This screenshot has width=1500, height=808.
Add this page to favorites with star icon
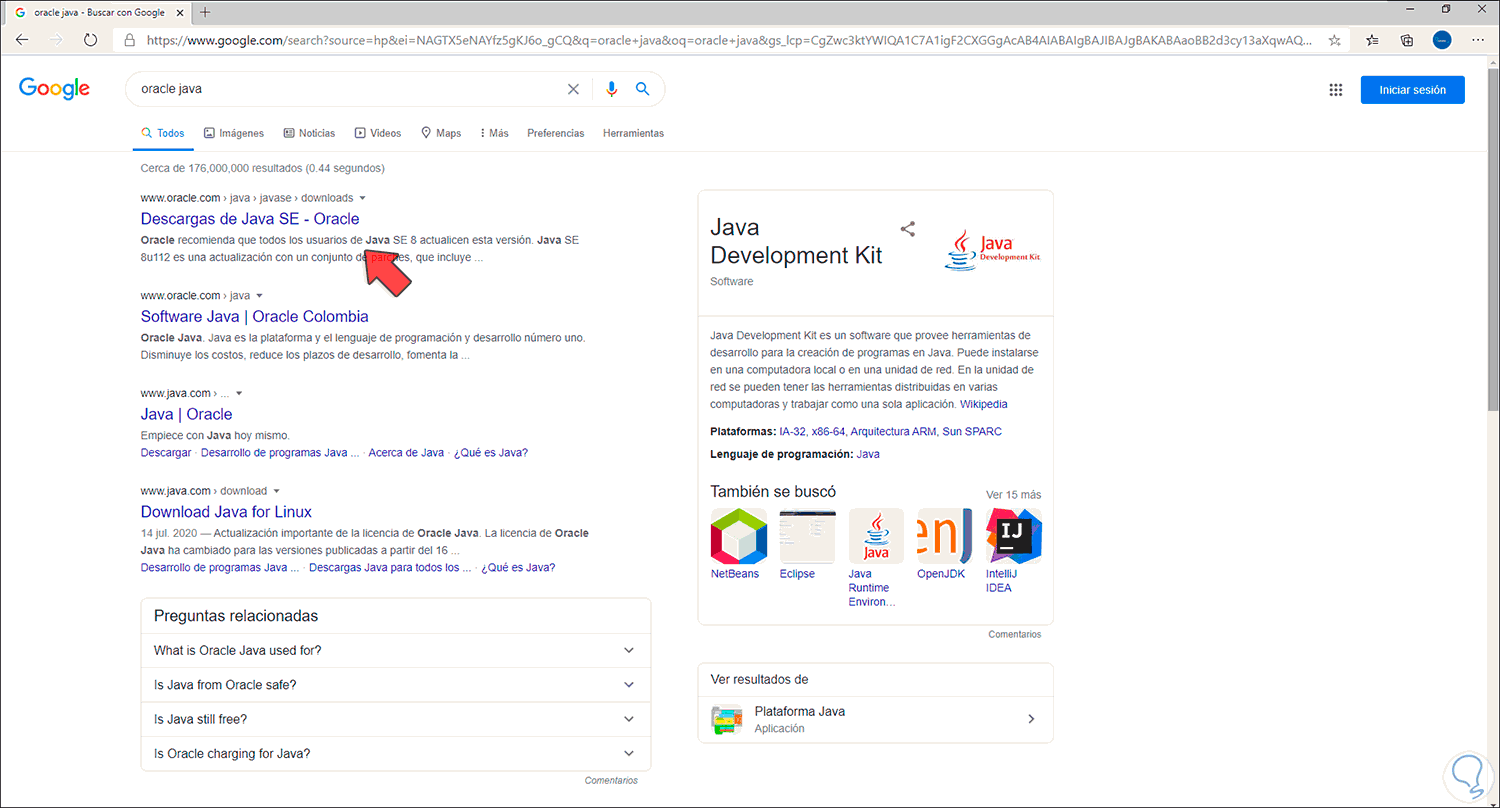pos(1334,40)
